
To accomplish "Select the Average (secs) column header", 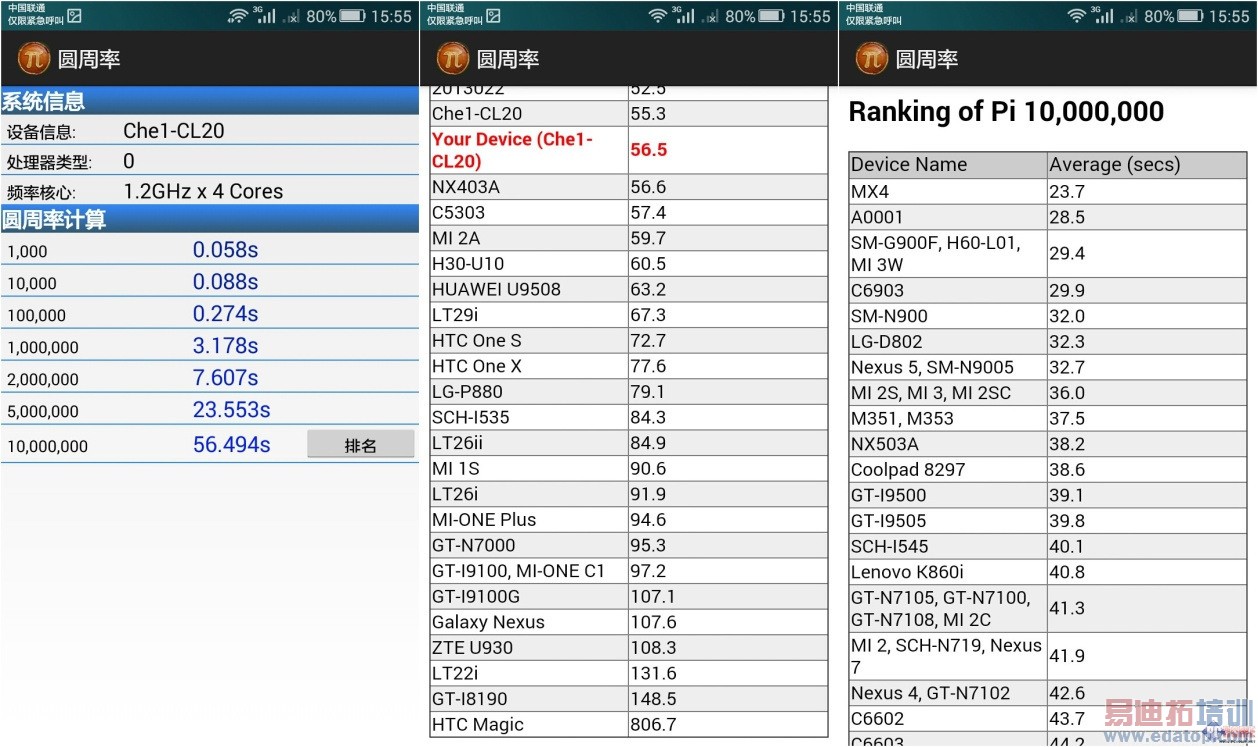I will pyautogui.click(x=1147, y=165).
